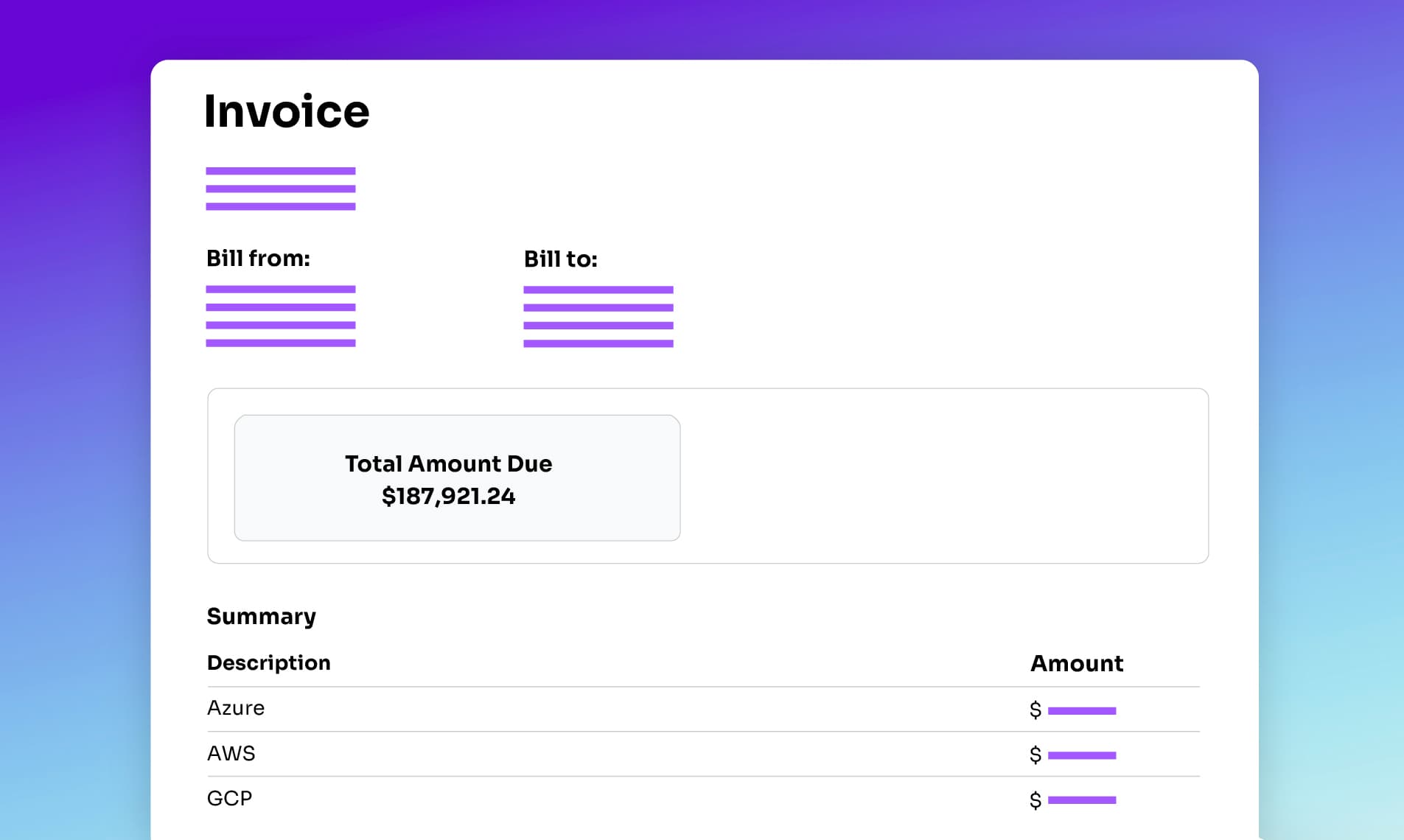Click the Amount column header
1404x840 pixels.
(x=1077, y=663)
